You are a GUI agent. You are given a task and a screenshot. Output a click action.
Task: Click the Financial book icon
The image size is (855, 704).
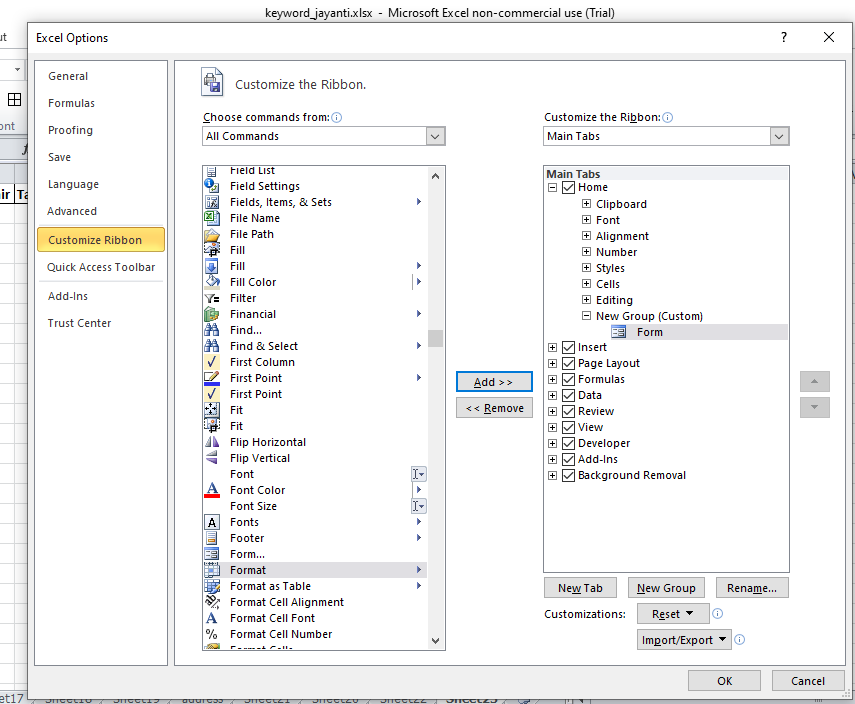[212, 314]
